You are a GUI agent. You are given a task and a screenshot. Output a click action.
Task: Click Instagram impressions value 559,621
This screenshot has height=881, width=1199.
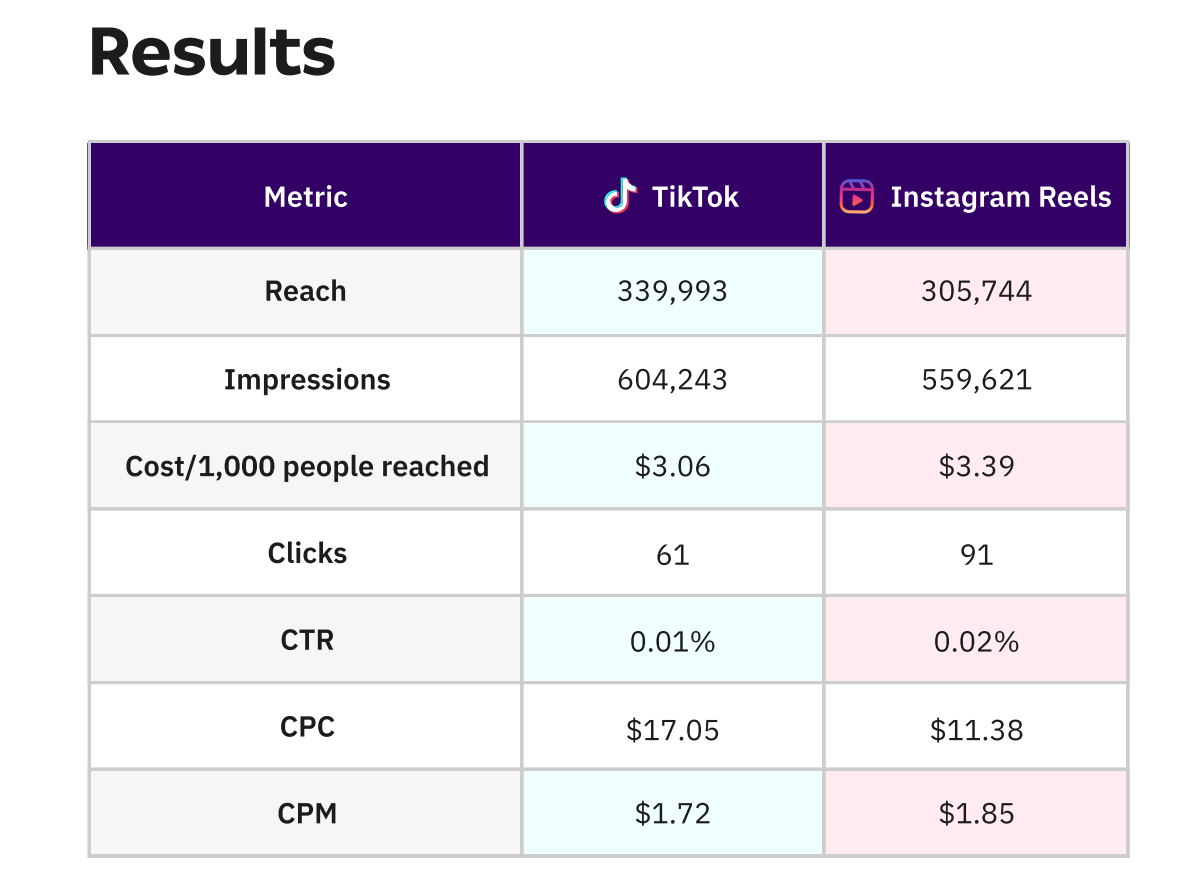coord(976,380)
